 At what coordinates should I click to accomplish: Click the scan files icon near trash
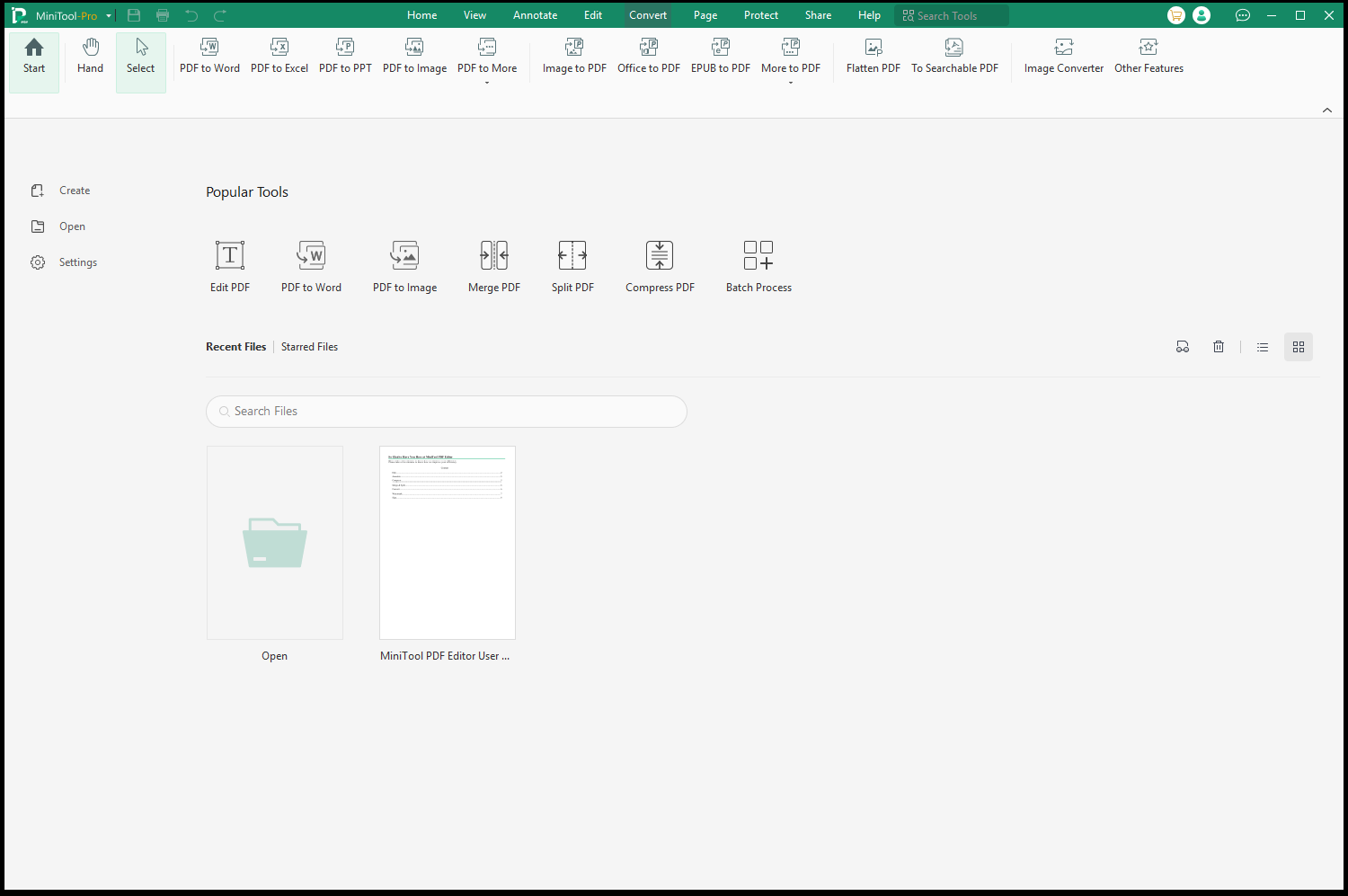click(x=1183, y=347)
